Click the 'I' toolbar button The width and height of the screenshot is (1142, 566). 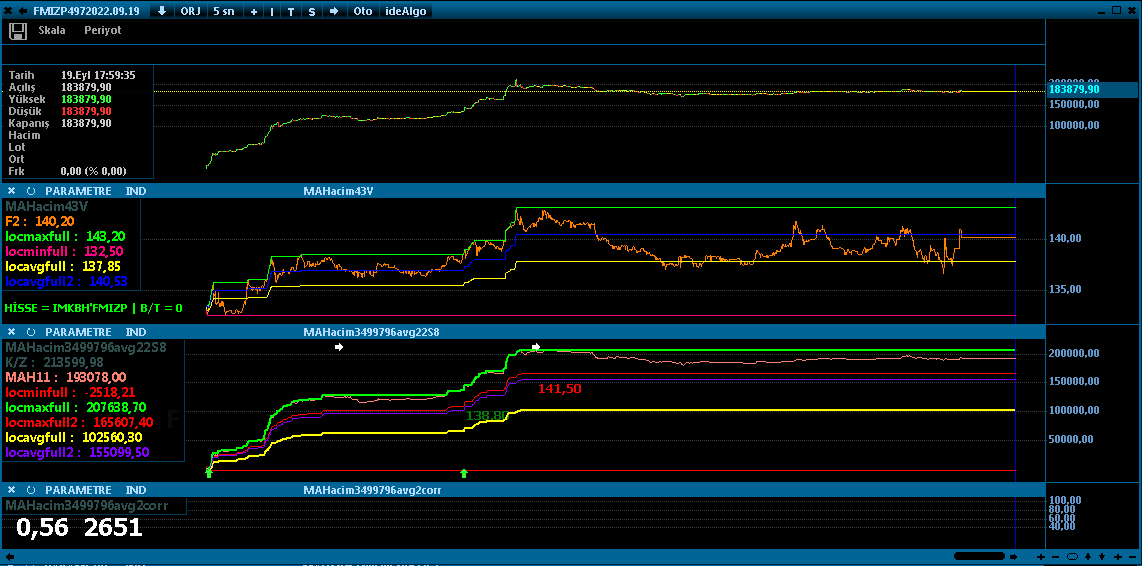(272, 12)
